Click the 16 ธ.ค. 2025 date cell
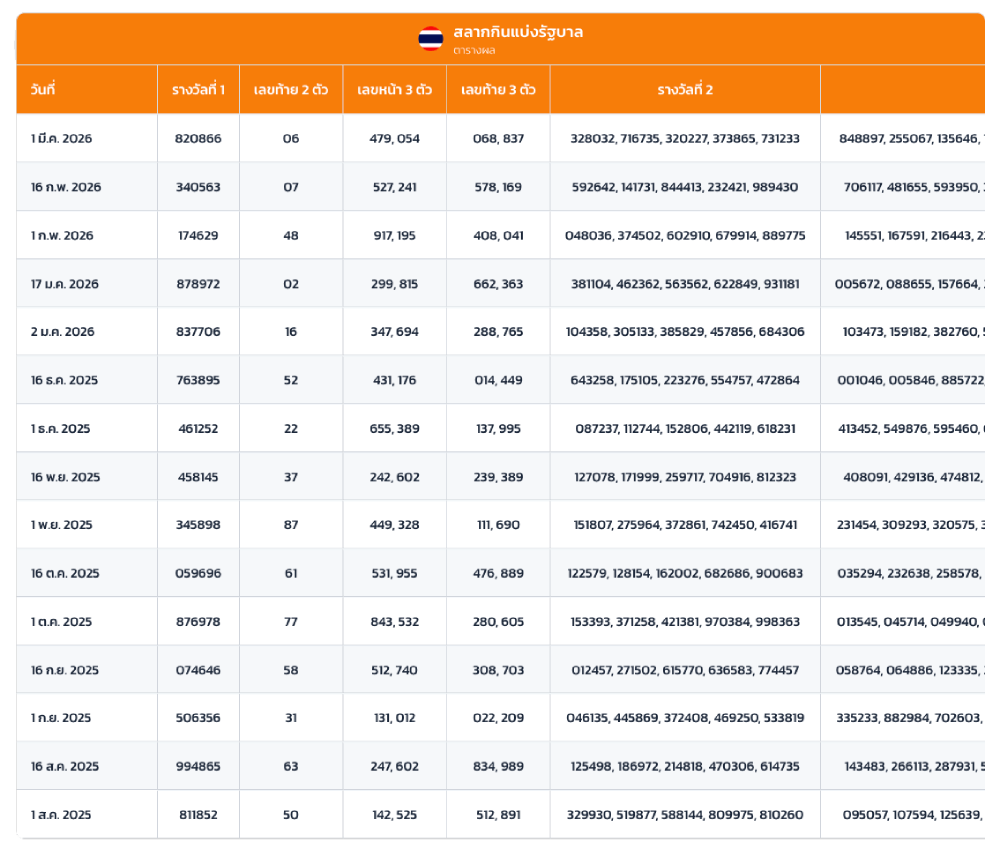Viewport: 1000px width, 857px height. pos(65,381)
